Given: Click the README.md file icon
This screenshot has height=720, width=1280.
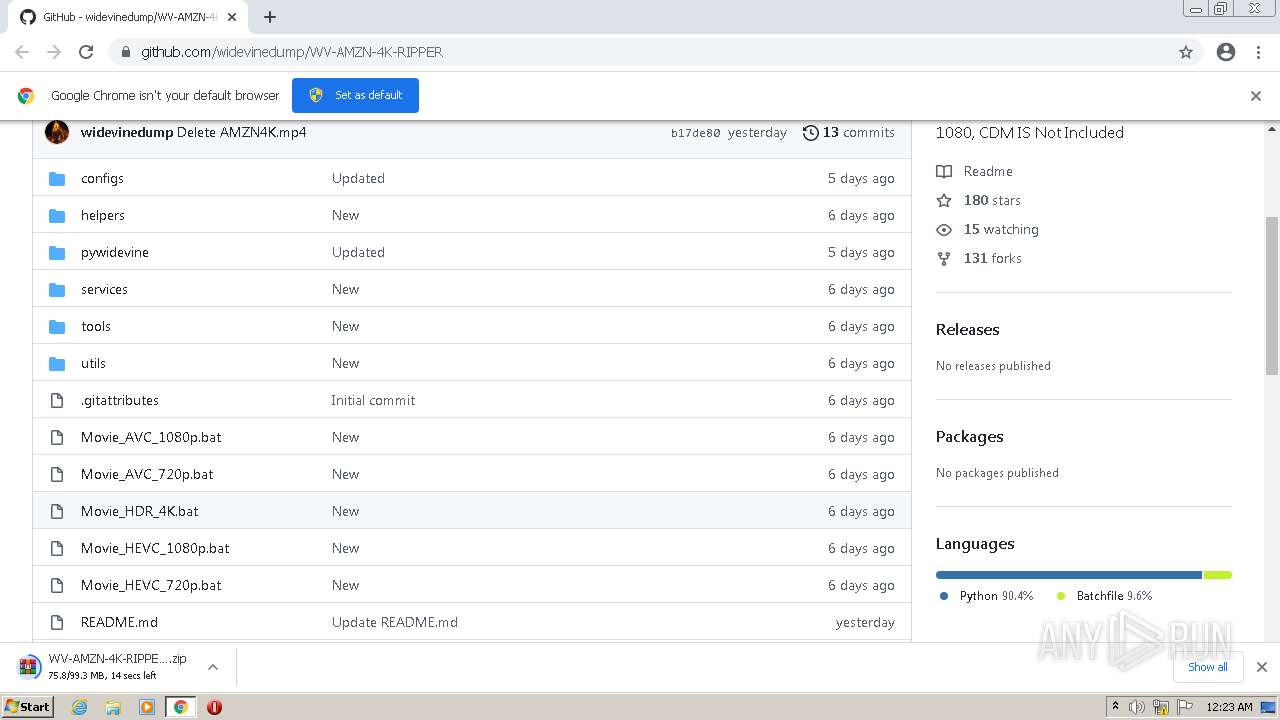Looking at the screenshot, I should (57, 623).
